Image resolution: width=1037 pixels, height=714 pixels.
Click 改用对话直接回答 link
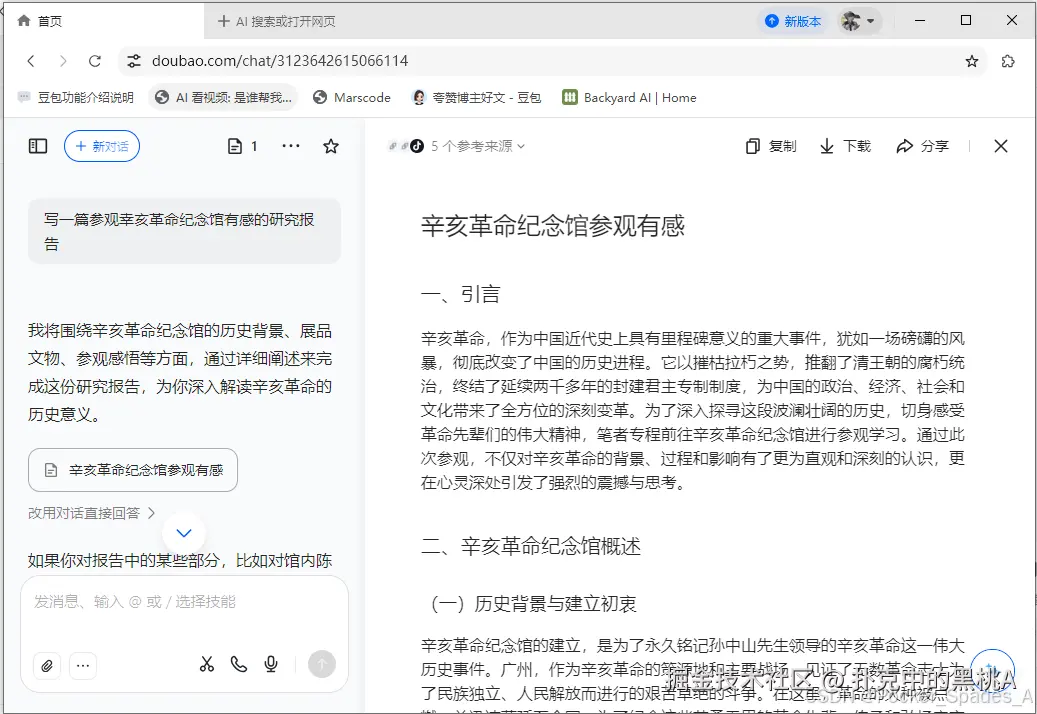click(x=91, y=513)
